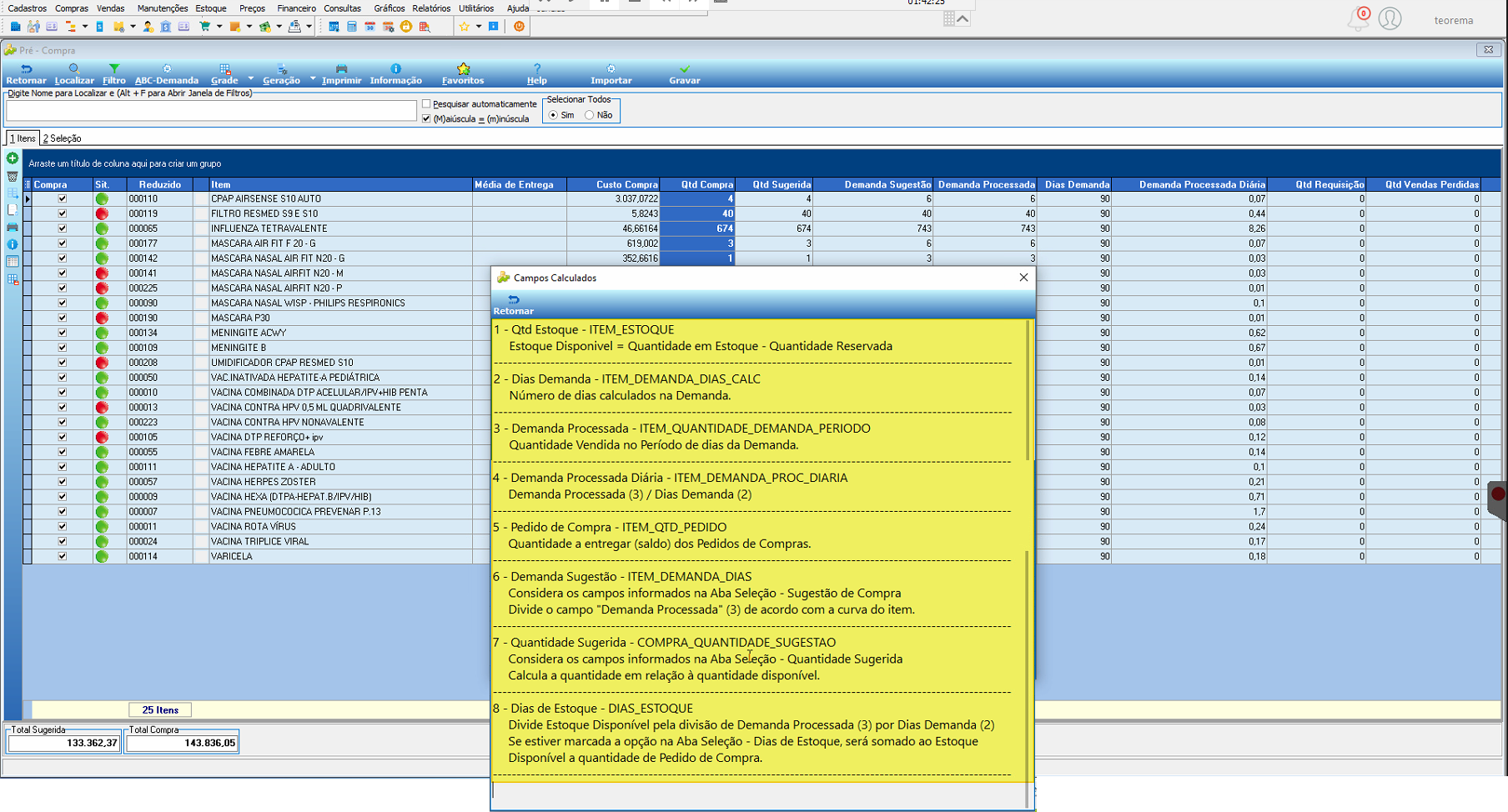Screen dimensions: 1508x812
Task: Switch to the 2 Seleção tab
Action: tap(62, 138)
